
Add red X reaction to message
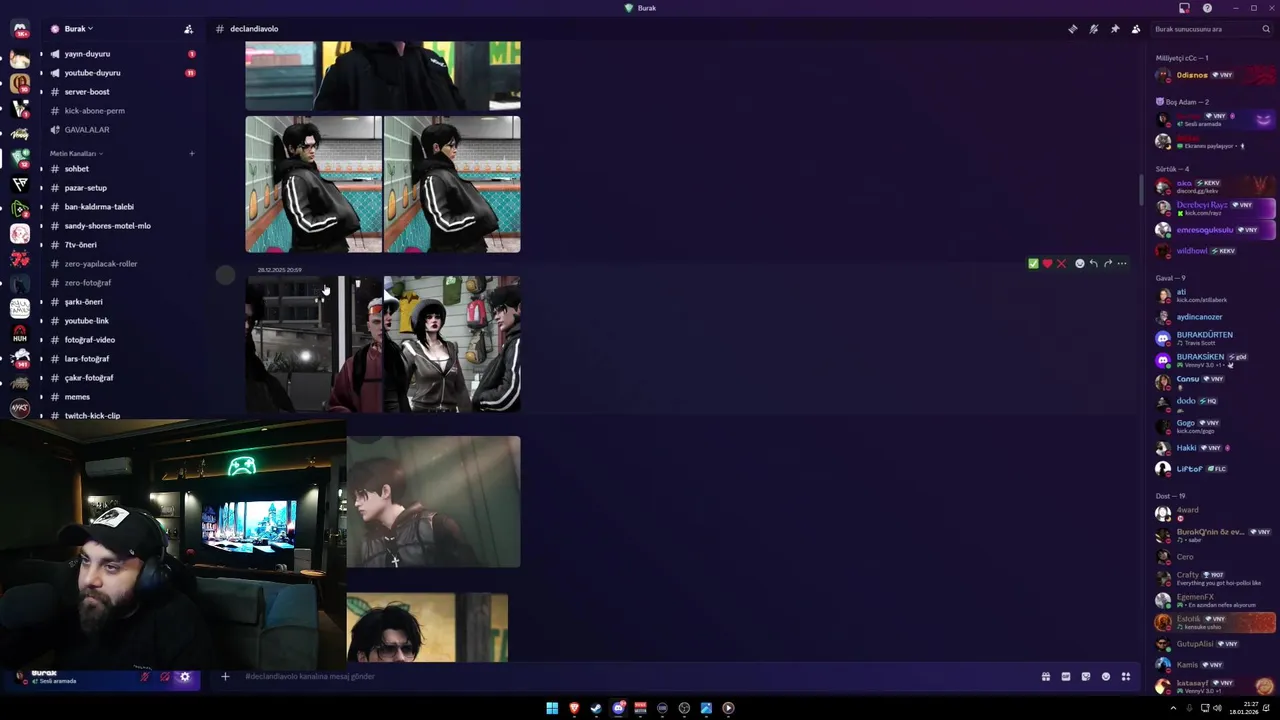(1061, 264)
